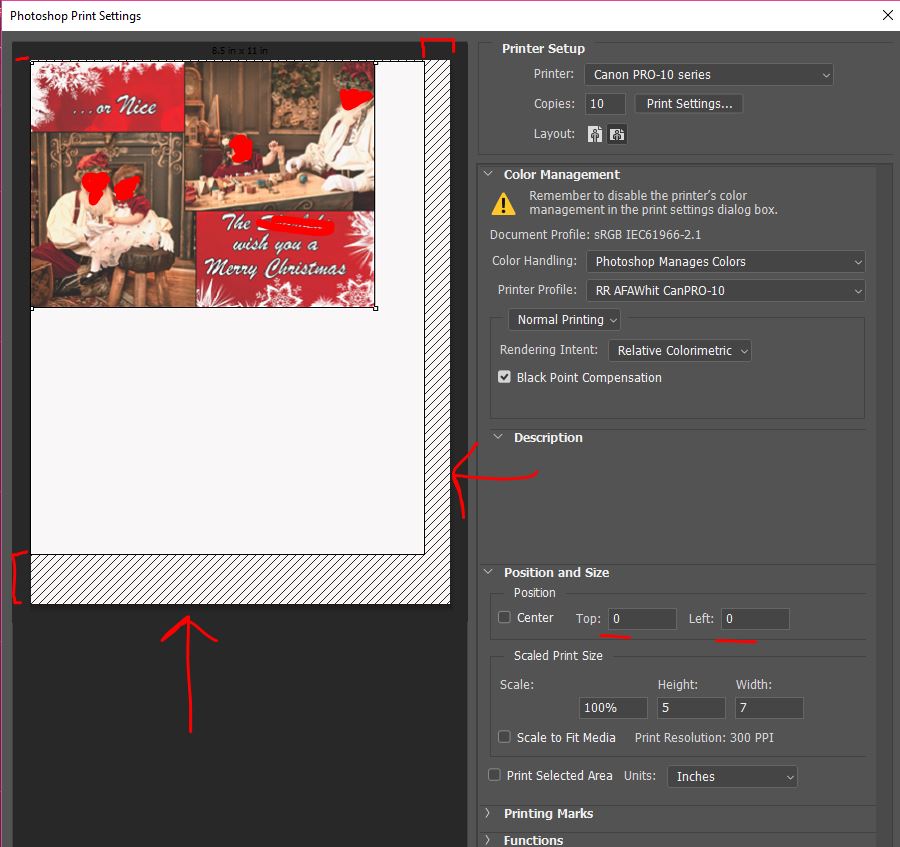The image size is (900, 847).
Task: Toggle Black Point Compensation checkbox
Action: 505,378
